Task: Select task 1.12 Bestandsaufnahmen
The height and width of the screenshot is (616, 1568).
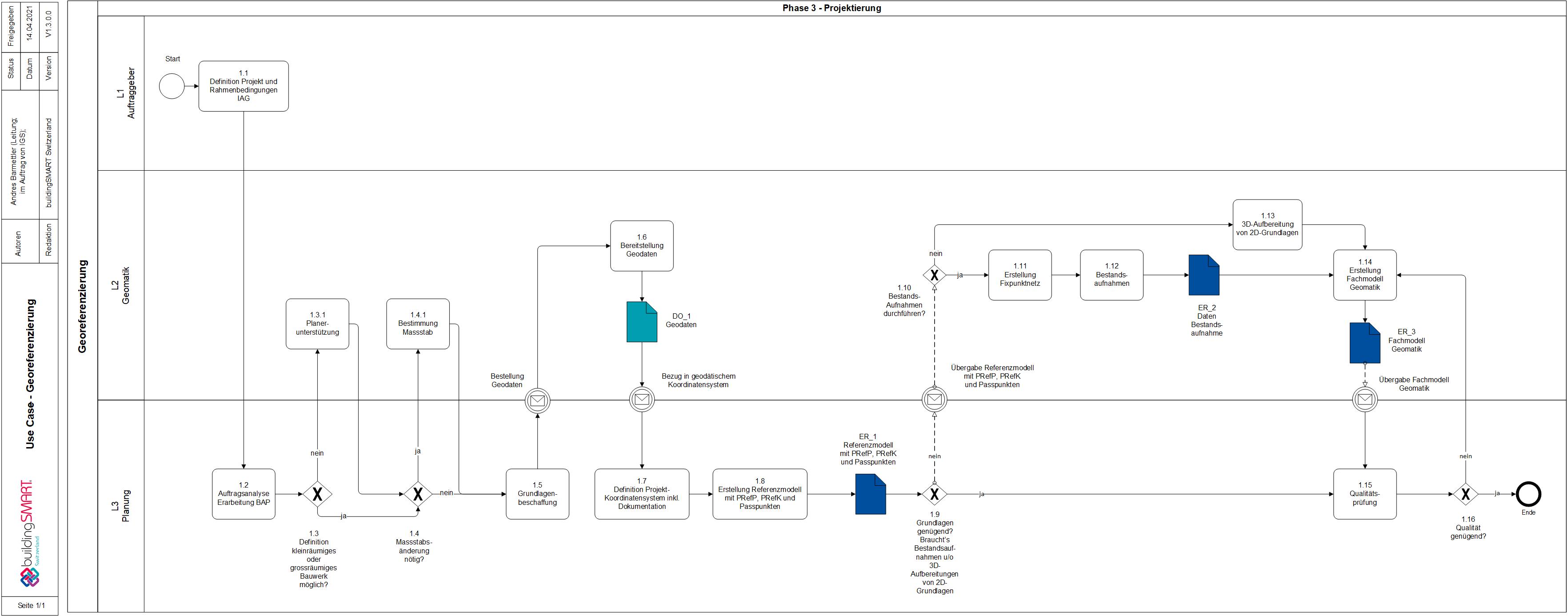Action: point(1112,275)
